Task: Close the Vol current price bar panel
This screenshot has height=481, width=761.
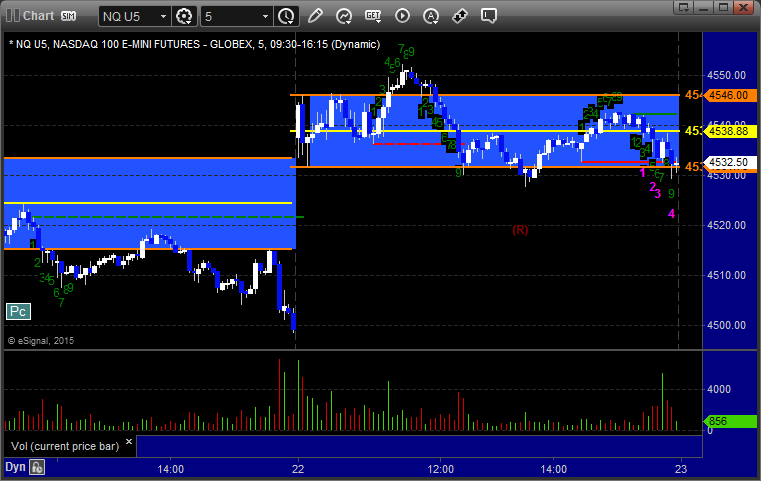Action: [129, 442]
